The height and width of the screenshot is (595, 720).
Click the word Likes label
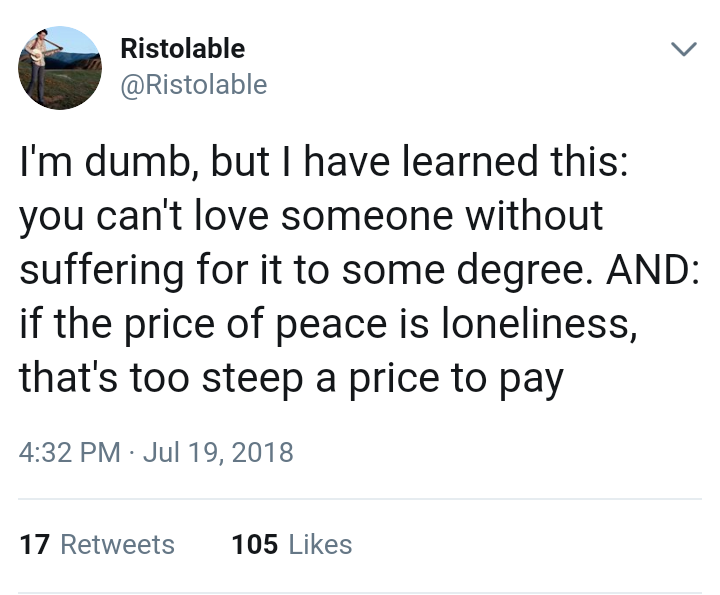tap(320, 544)
